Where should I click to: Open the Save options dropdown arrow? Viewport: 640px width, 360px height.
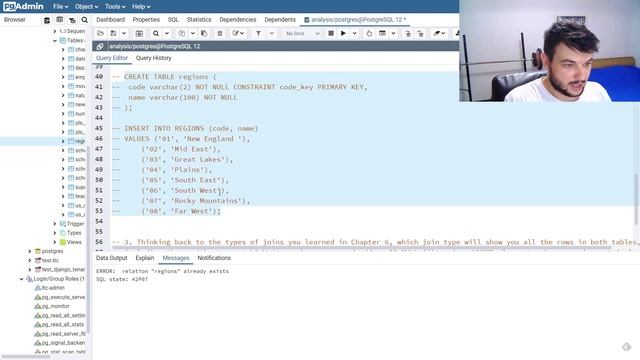124,33
